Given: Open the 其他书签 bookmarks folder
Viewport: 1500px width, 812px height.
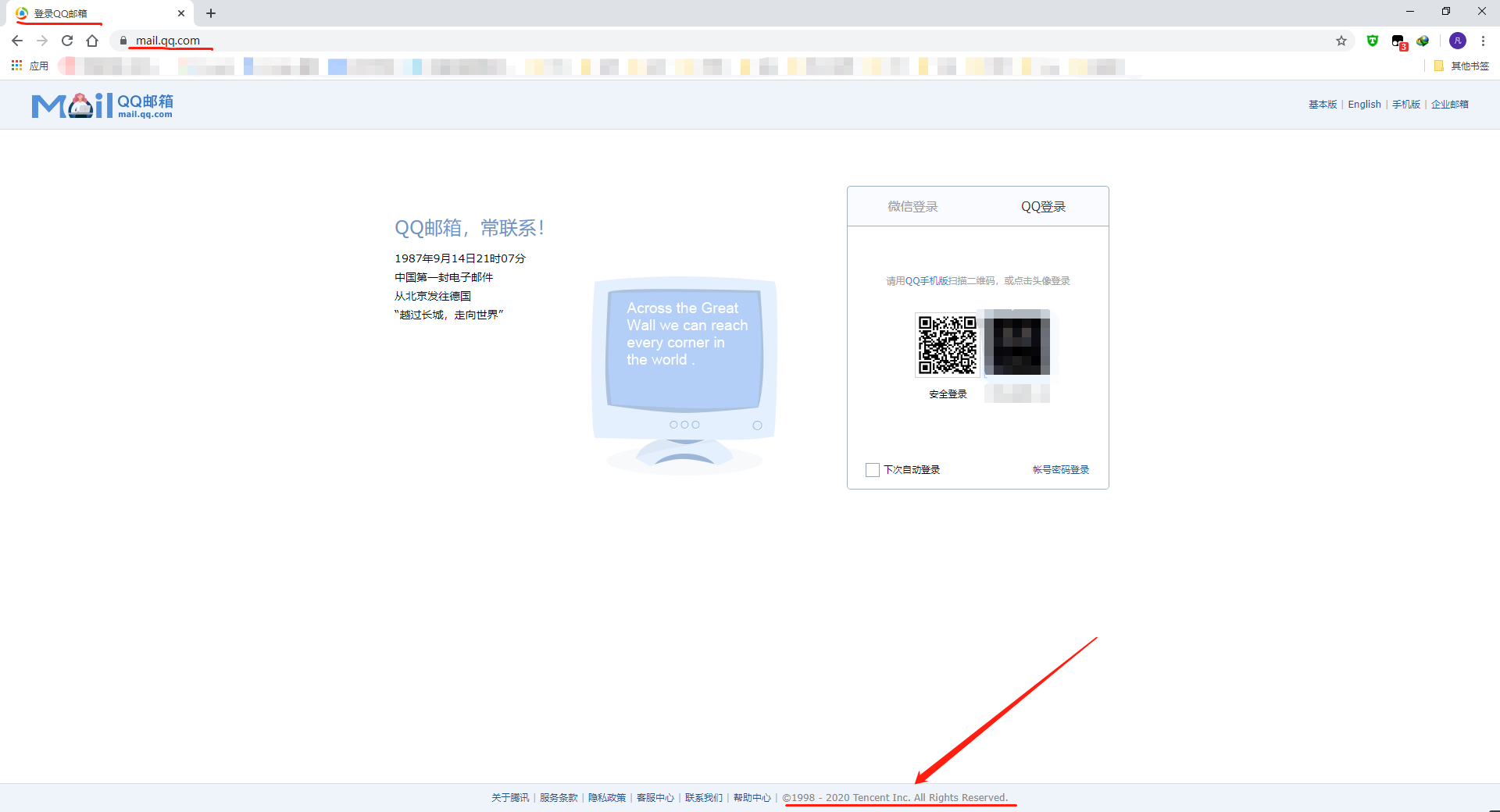Looking at the screenshot, I should [1462, 66].
